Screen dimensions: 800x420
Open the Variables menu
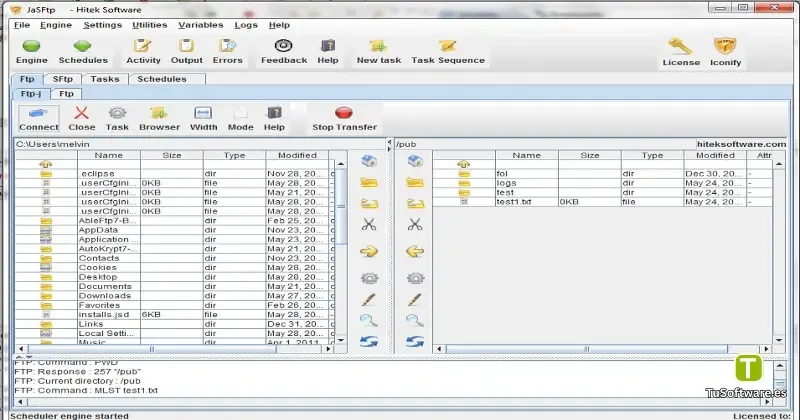point(201,25)
